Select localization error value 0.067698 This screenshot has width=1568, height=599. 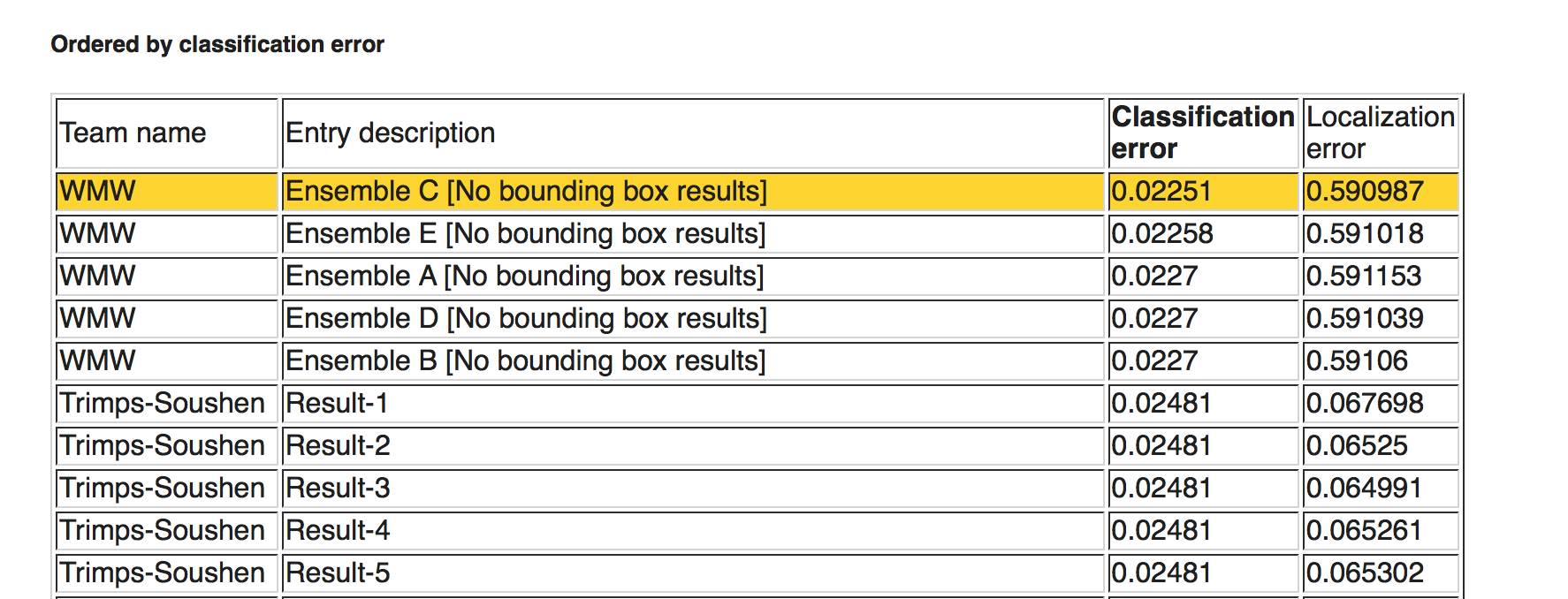coord(1365,404)
